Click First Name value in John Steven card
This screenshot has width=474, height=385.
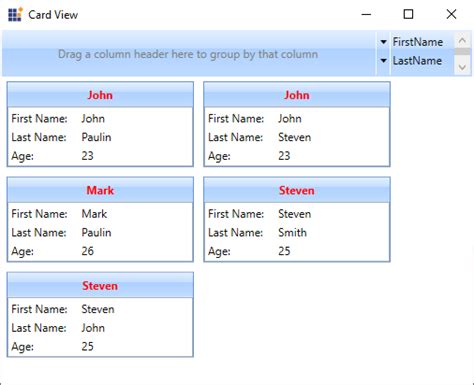(x=290, y=118)
